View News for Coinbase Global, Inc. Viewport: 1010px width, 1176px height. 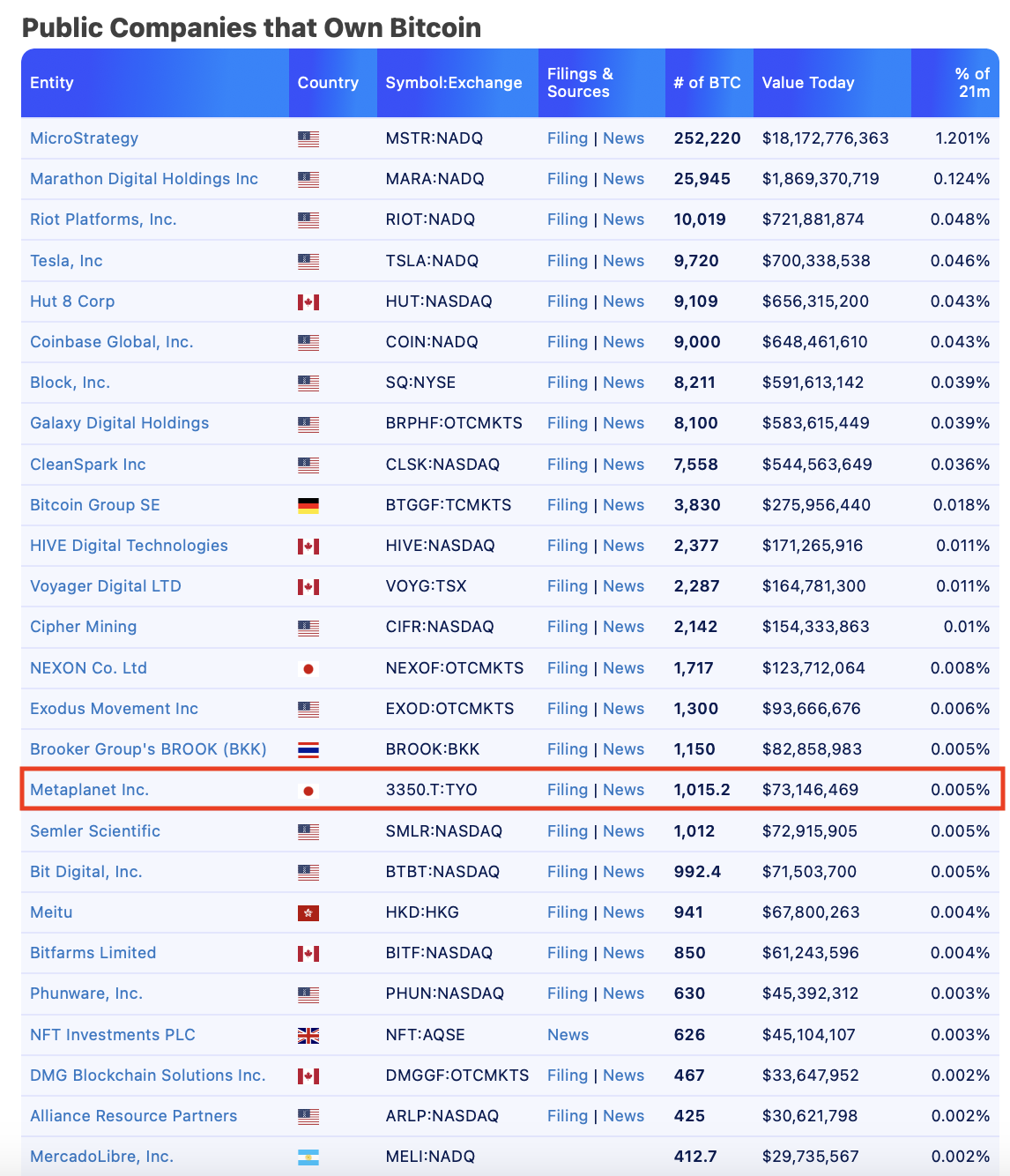coord(623,342)
